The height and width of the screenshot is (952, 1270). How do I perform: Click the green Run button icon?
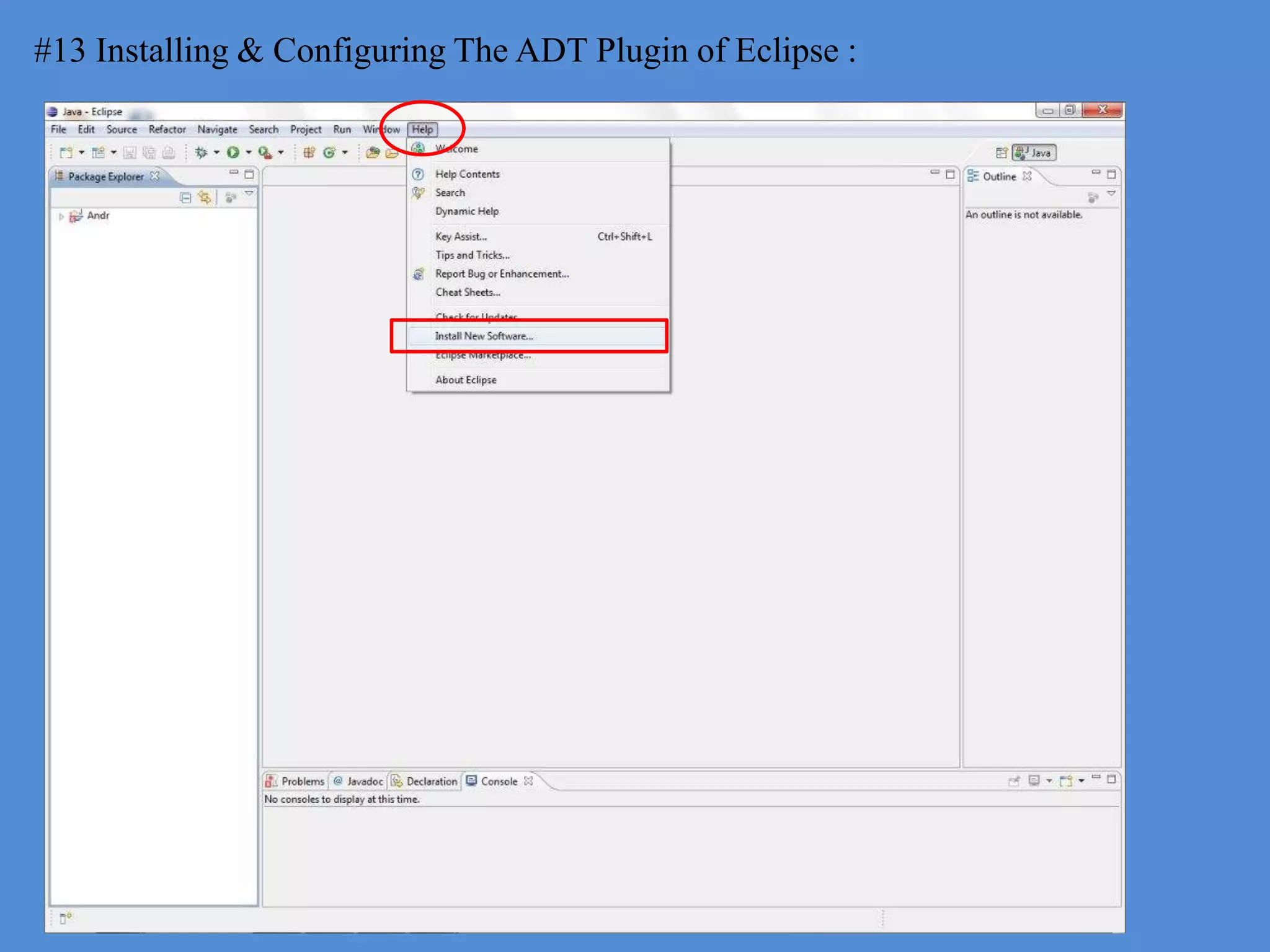pyautogui.click(x=233, y=152)
